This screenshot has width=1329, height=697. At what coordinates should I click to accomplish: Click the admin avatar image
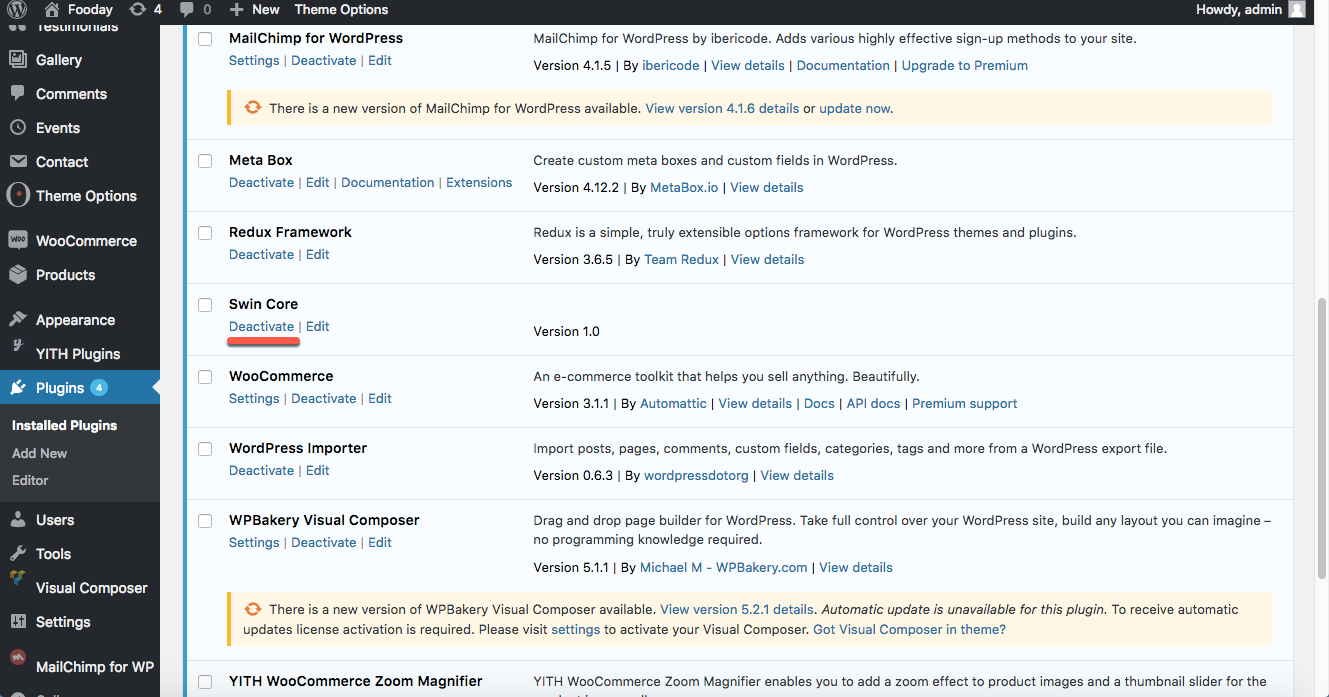coord(1297,10)
